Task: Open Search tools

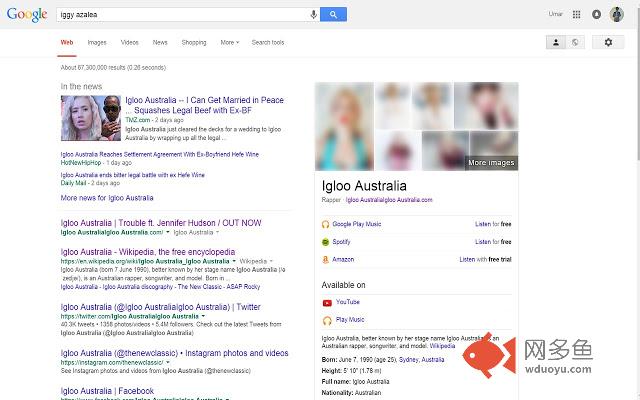Action: (268, 42)
